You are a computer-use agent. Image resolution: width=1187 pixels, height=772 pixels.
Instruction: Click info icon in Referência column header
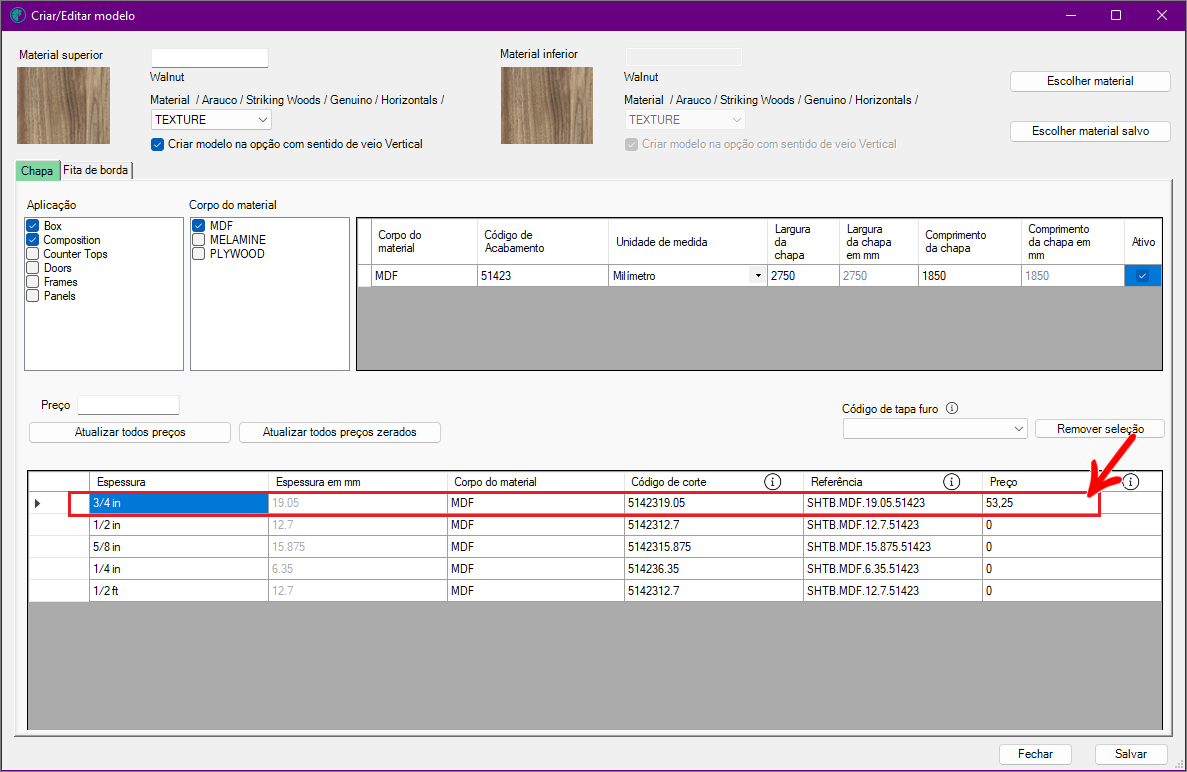coord(951,482)
